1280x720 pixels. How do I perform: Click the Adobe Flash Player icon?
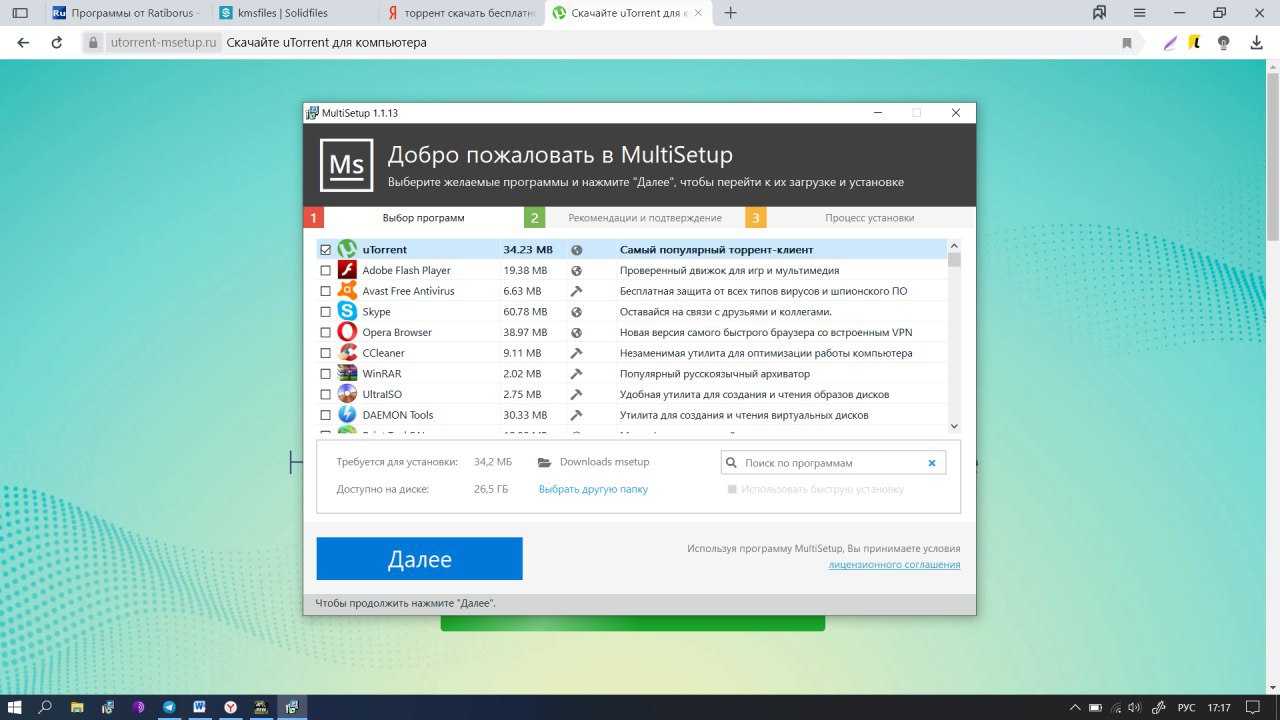pyautogui.click(x=347, y=270)
